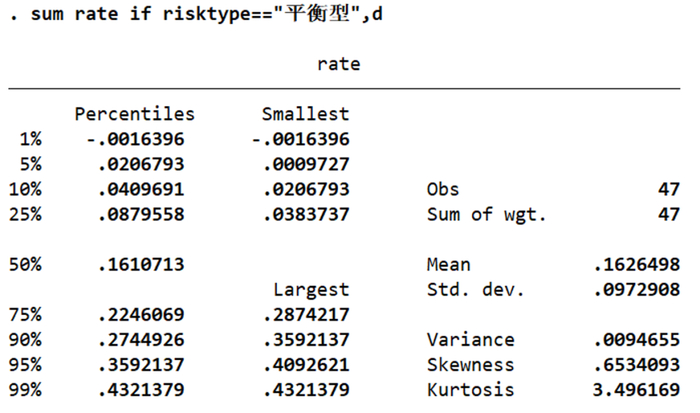Click the Skewness label
This screenshot has height=413, width=700.
coord(470,365)
